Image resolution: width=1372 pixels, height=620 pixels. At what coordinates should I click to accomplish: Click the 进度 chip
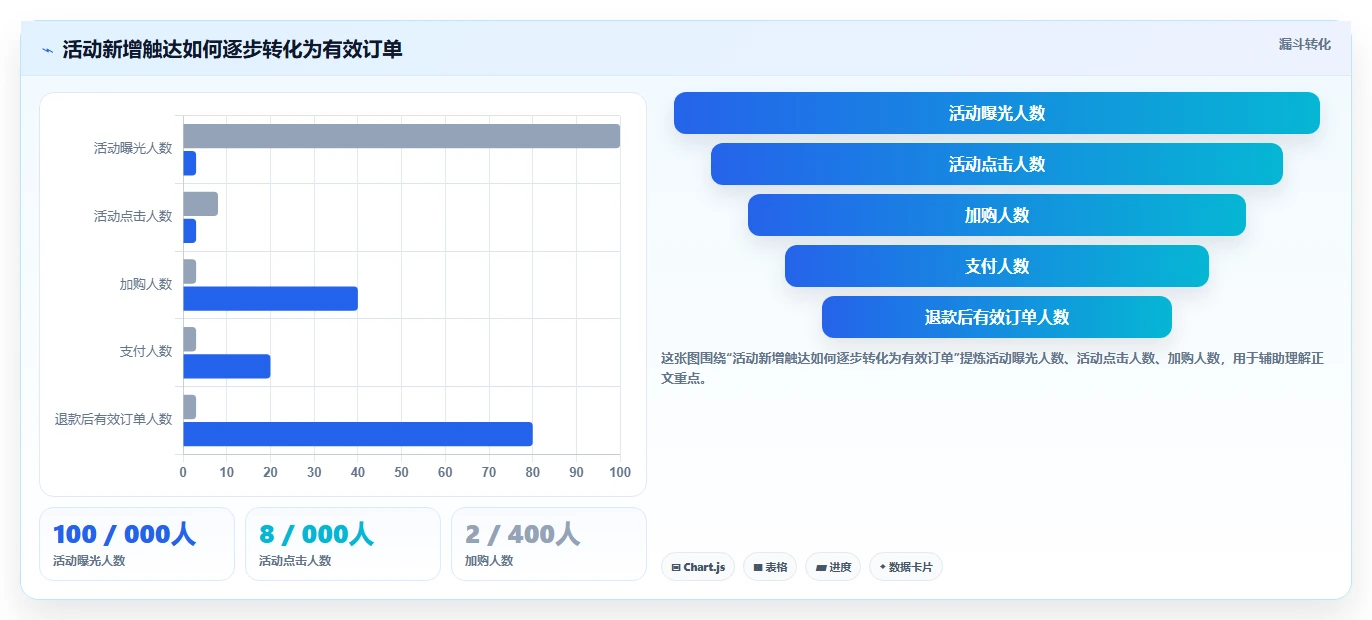[833, 567]
